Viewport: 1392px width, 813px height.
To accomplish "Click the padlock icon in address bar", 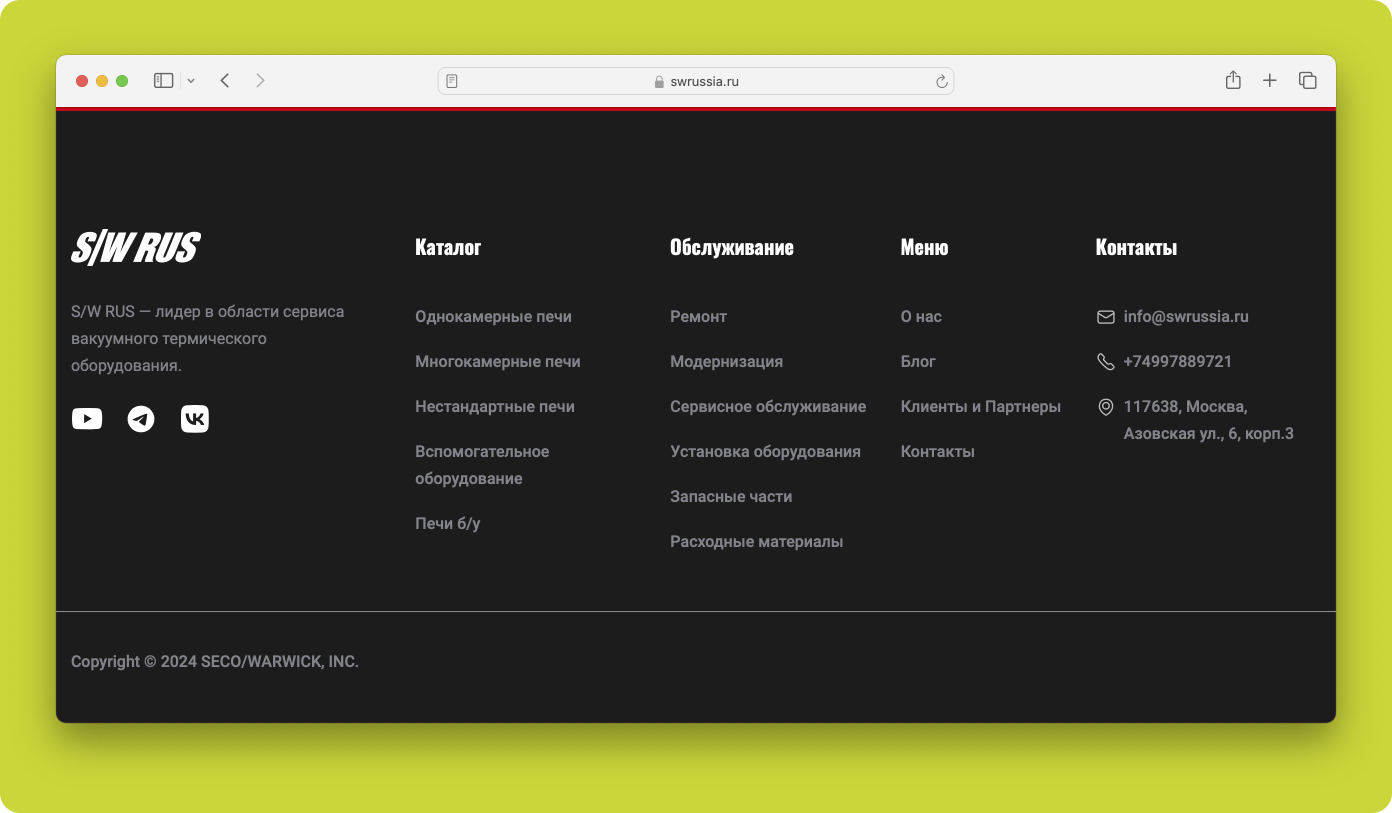I will (x=659, y=82).
